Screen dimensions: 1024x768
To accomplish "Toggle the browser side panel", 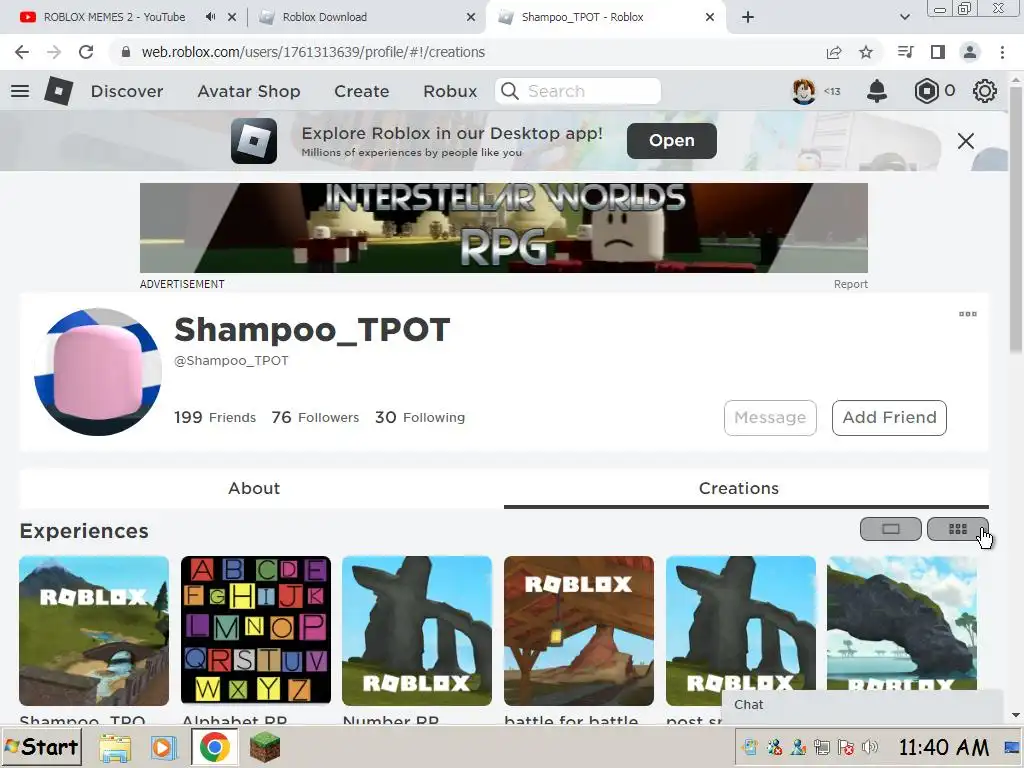I will click(938, 52).
